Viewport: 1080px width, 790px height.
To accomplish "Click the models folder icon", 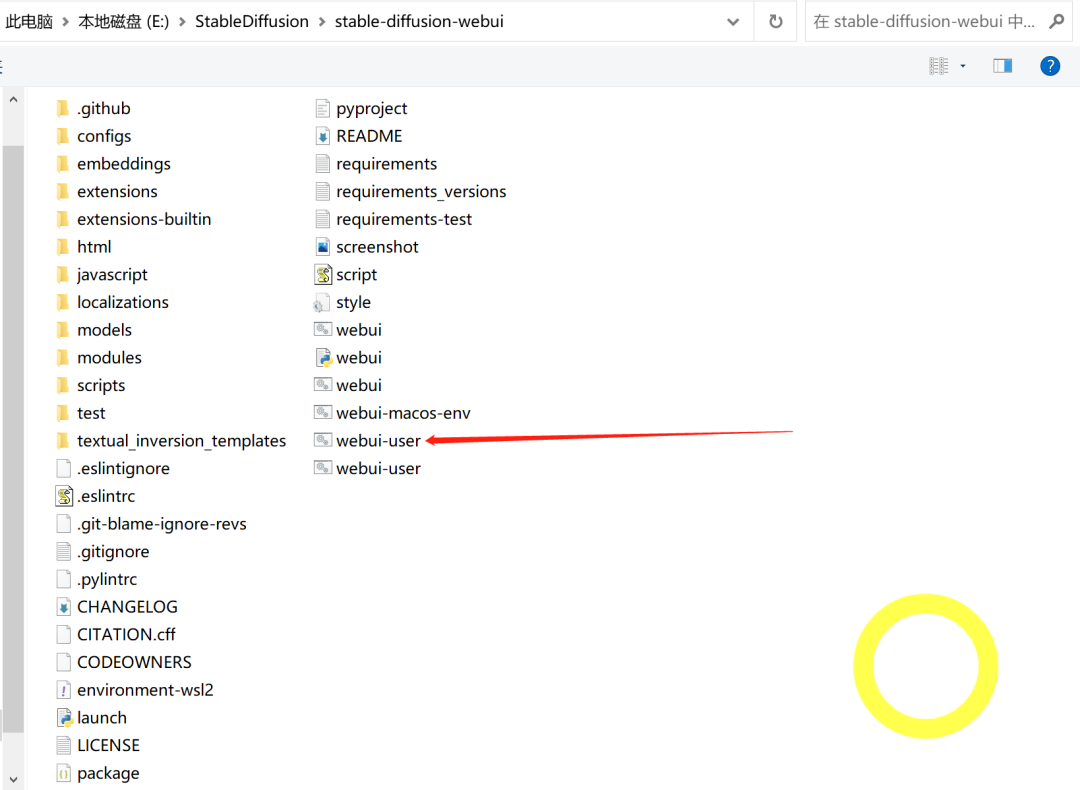I will click(x=63, y=330).
